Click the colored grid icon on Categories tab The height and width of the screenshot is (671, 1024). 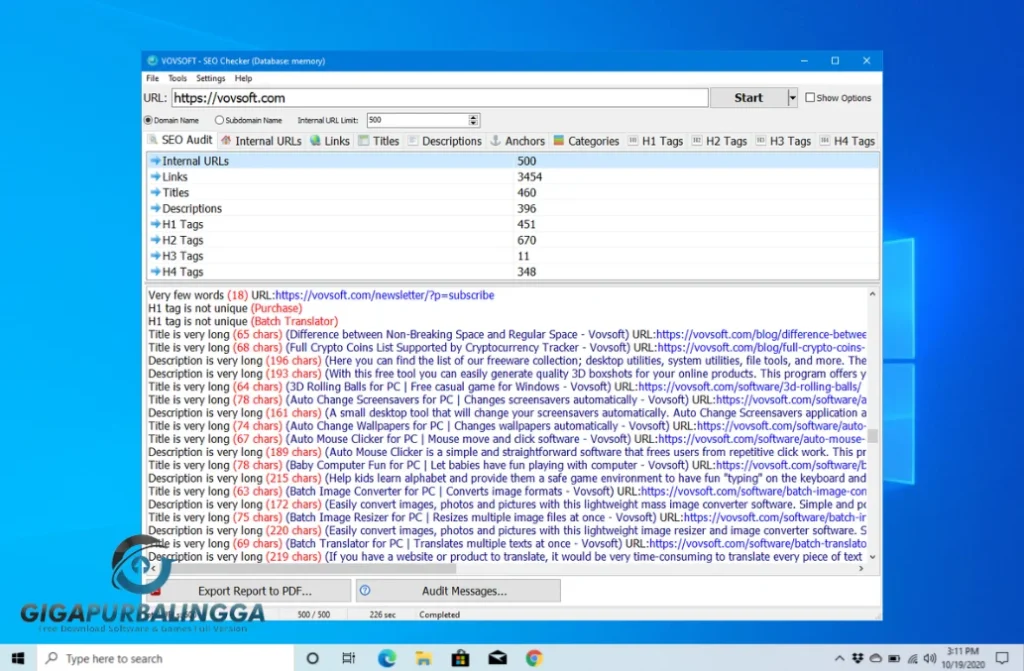pos(561,140)
